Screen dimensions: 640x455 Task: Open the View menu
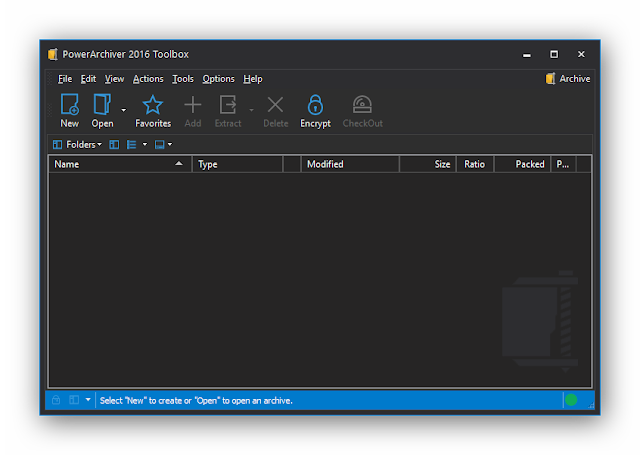(114, 79)
